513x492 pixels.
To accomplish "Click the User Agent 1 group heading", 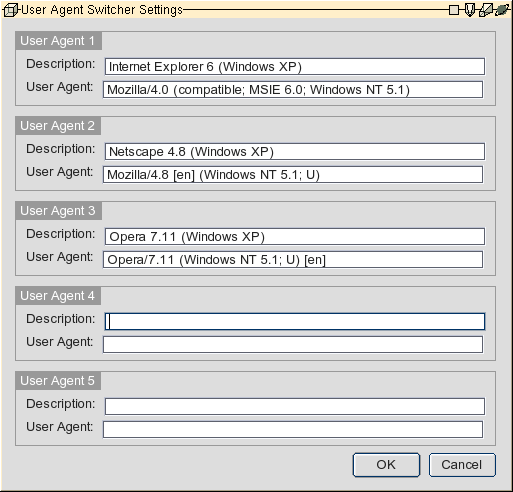I will [58, 41].
